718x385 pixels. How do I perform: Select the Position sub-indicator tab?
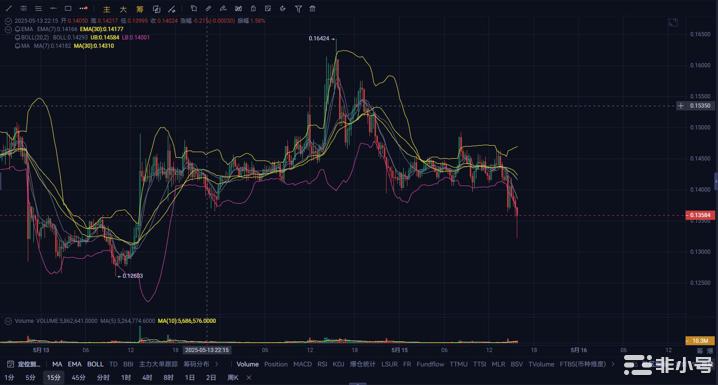[276, 364]
